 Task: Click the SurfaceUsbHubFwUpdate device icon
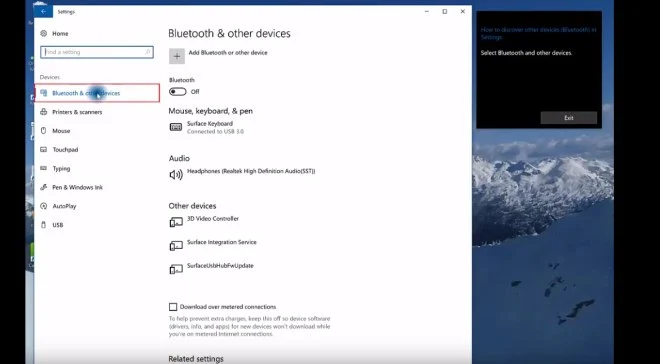tap(176, 269)
